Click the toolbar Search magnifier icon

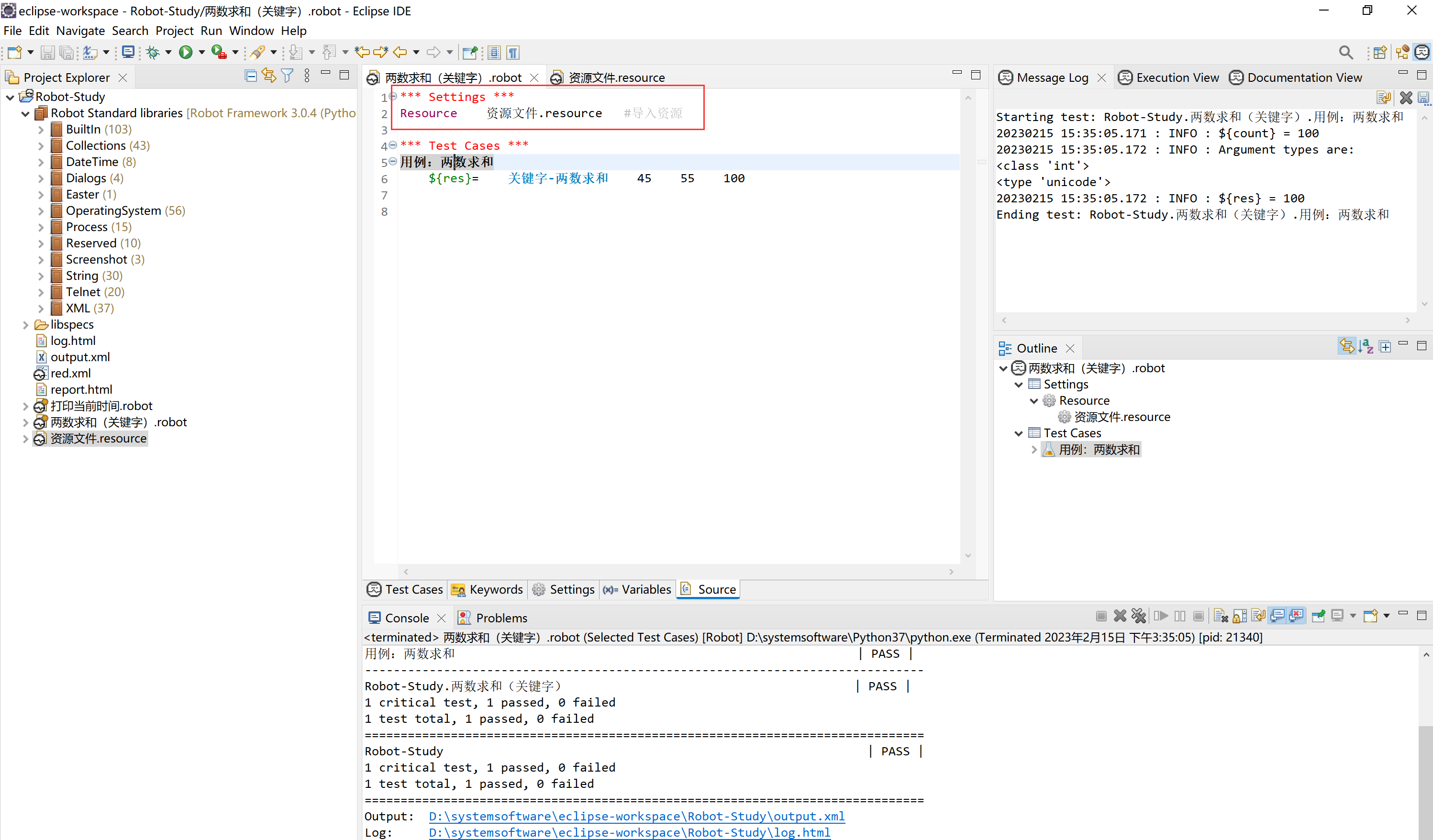(x=1345, y=52)
